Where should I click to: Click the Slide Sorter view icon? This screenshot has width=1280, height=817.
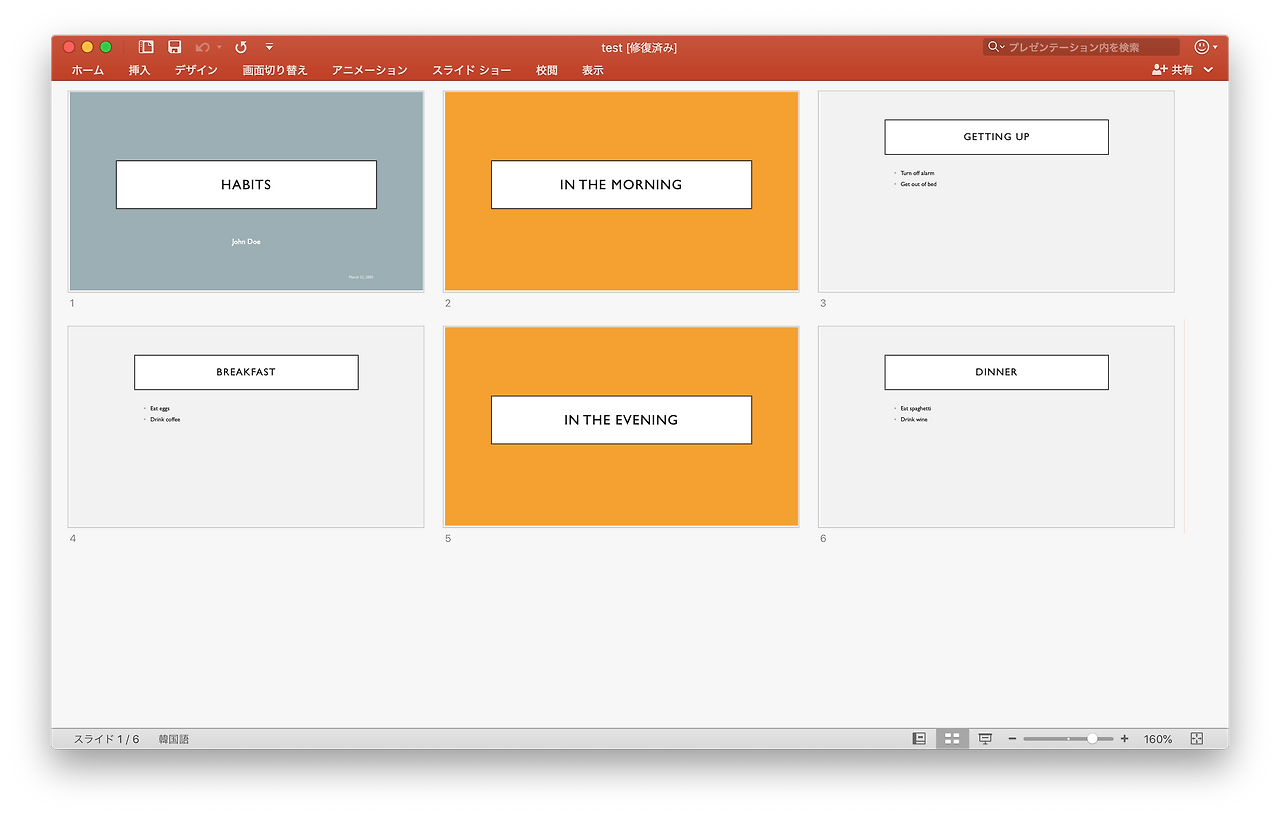click(952, 739)
